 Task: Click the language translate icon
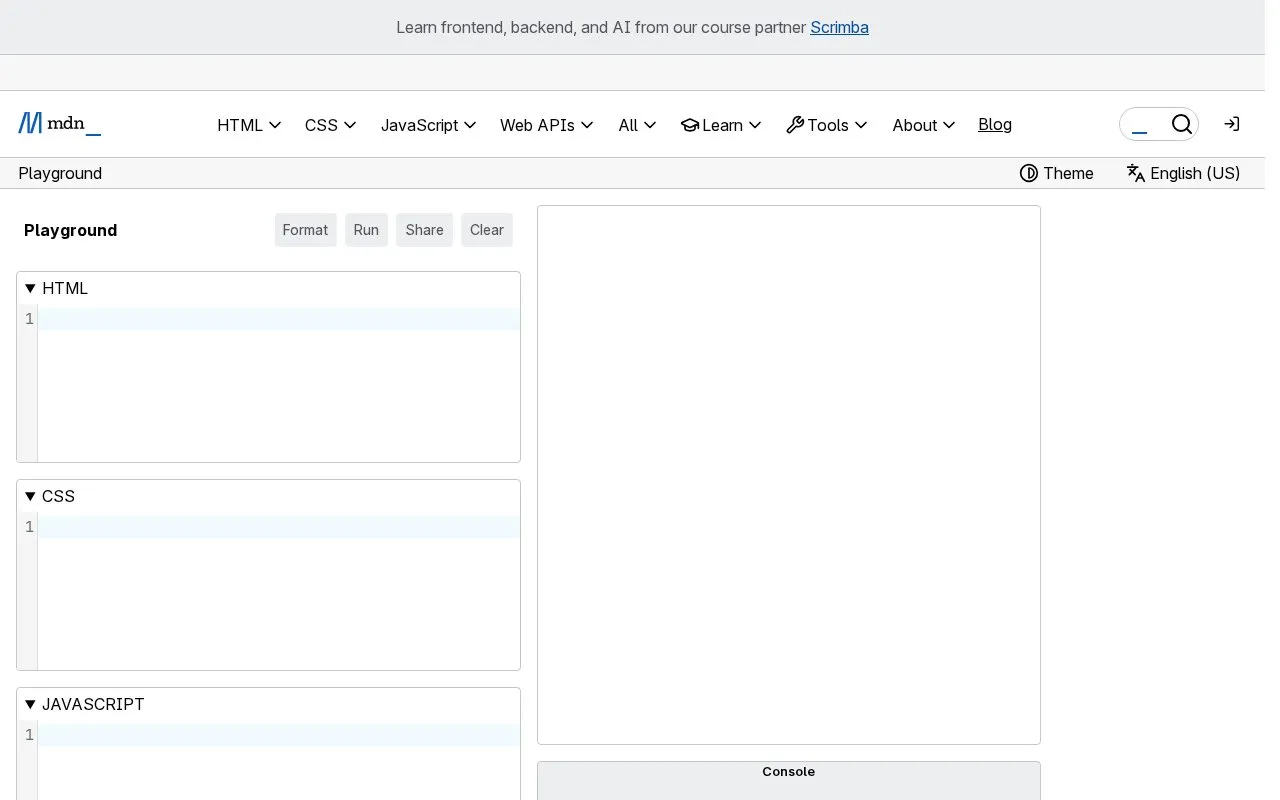pos(1135,173)
